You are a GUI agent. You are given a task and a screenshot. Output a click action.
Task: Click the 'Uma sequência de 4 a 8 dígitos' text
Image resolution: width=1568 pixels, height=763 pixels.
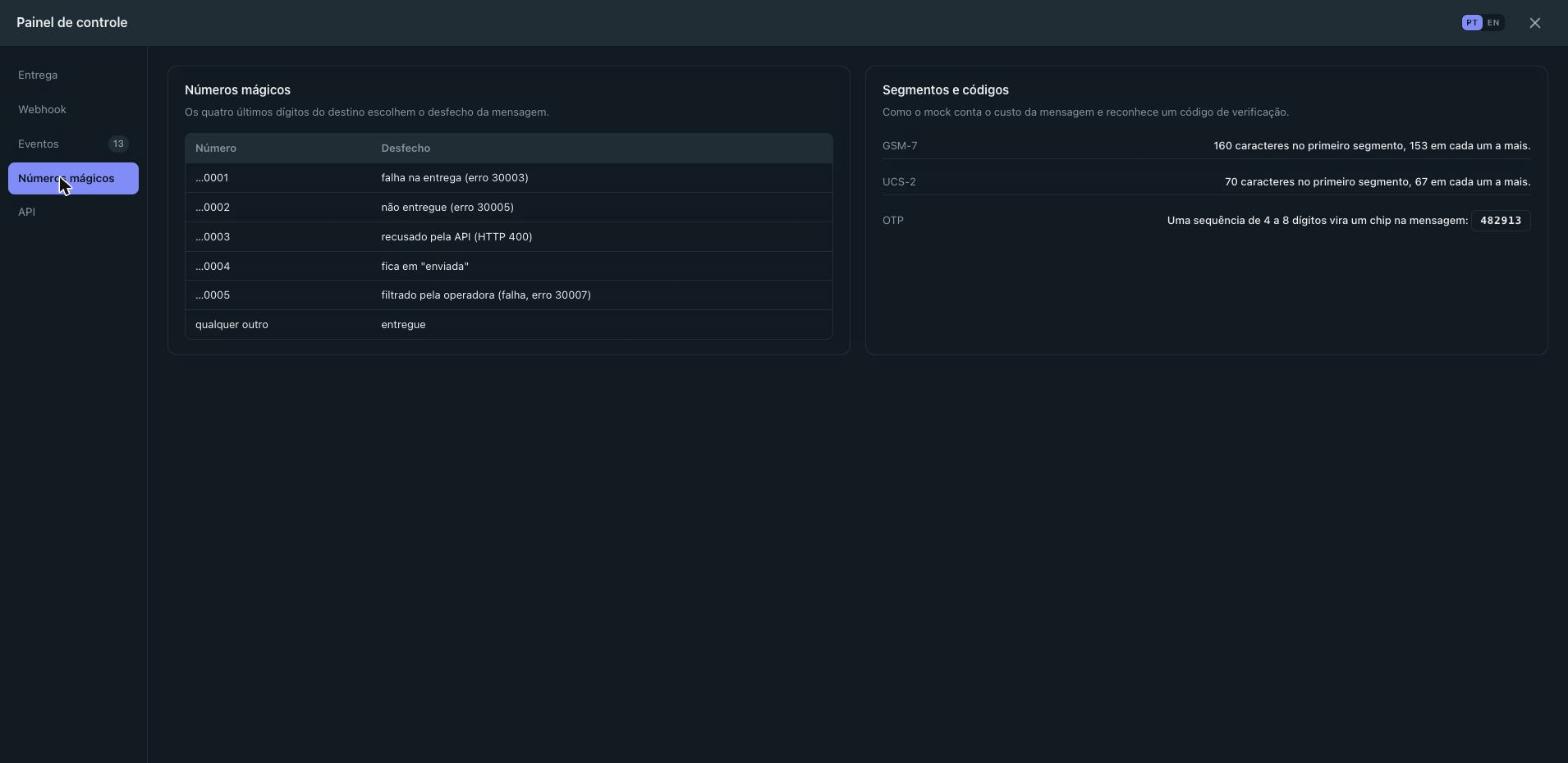click(x=1317, y=220)
